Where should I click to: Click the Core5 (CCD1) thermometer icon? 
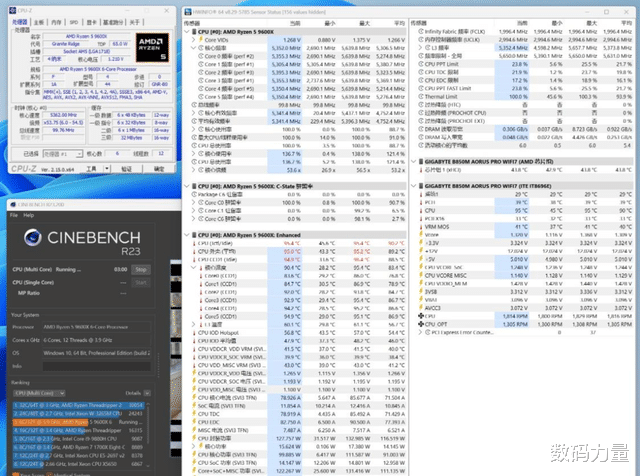coord(201,316)
